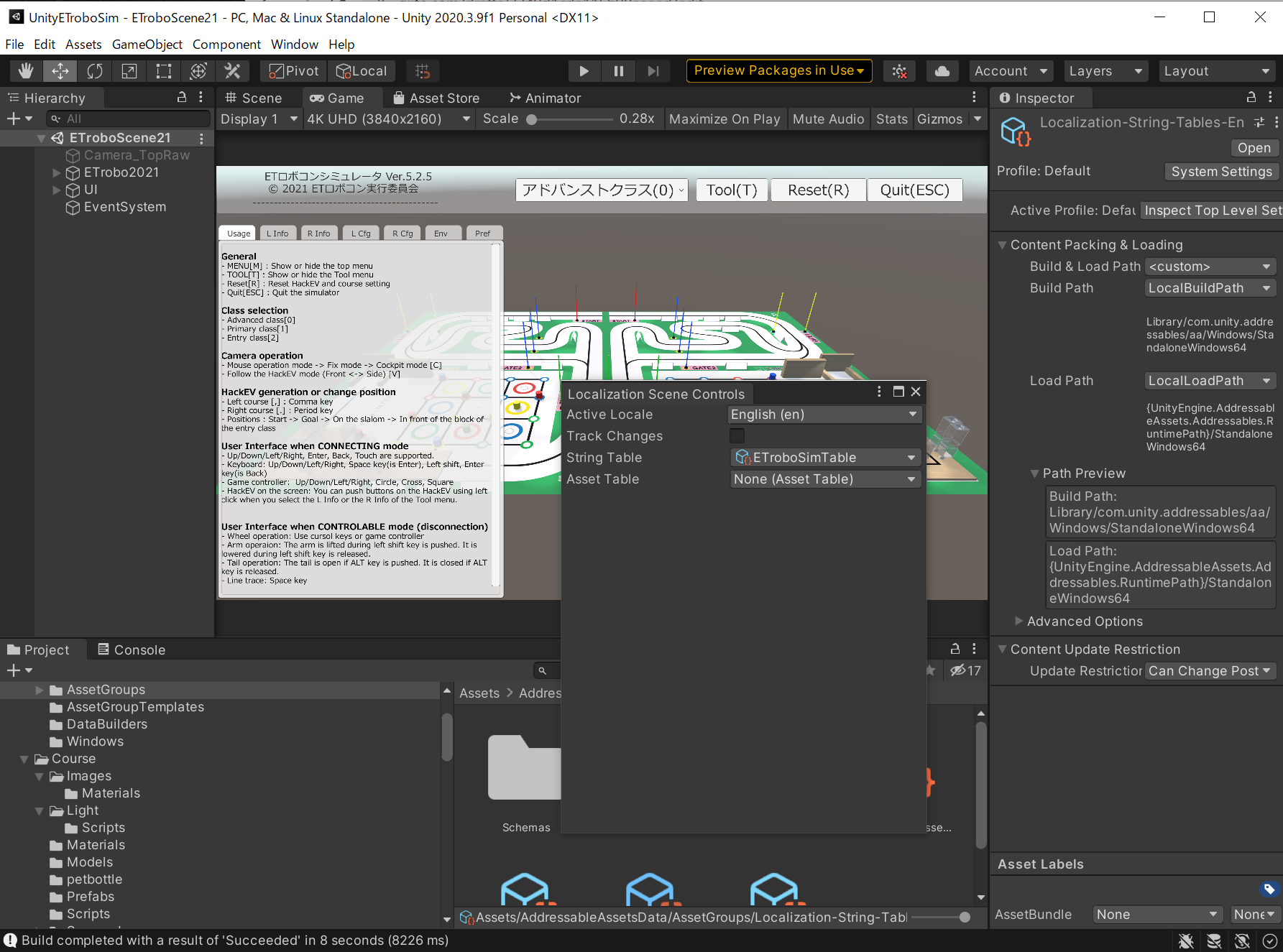Image resolution: width=1283 pixels, height=952 pixels.
Task: Open the Window menu
Action: pyautogui.click(x=295, y=45)
